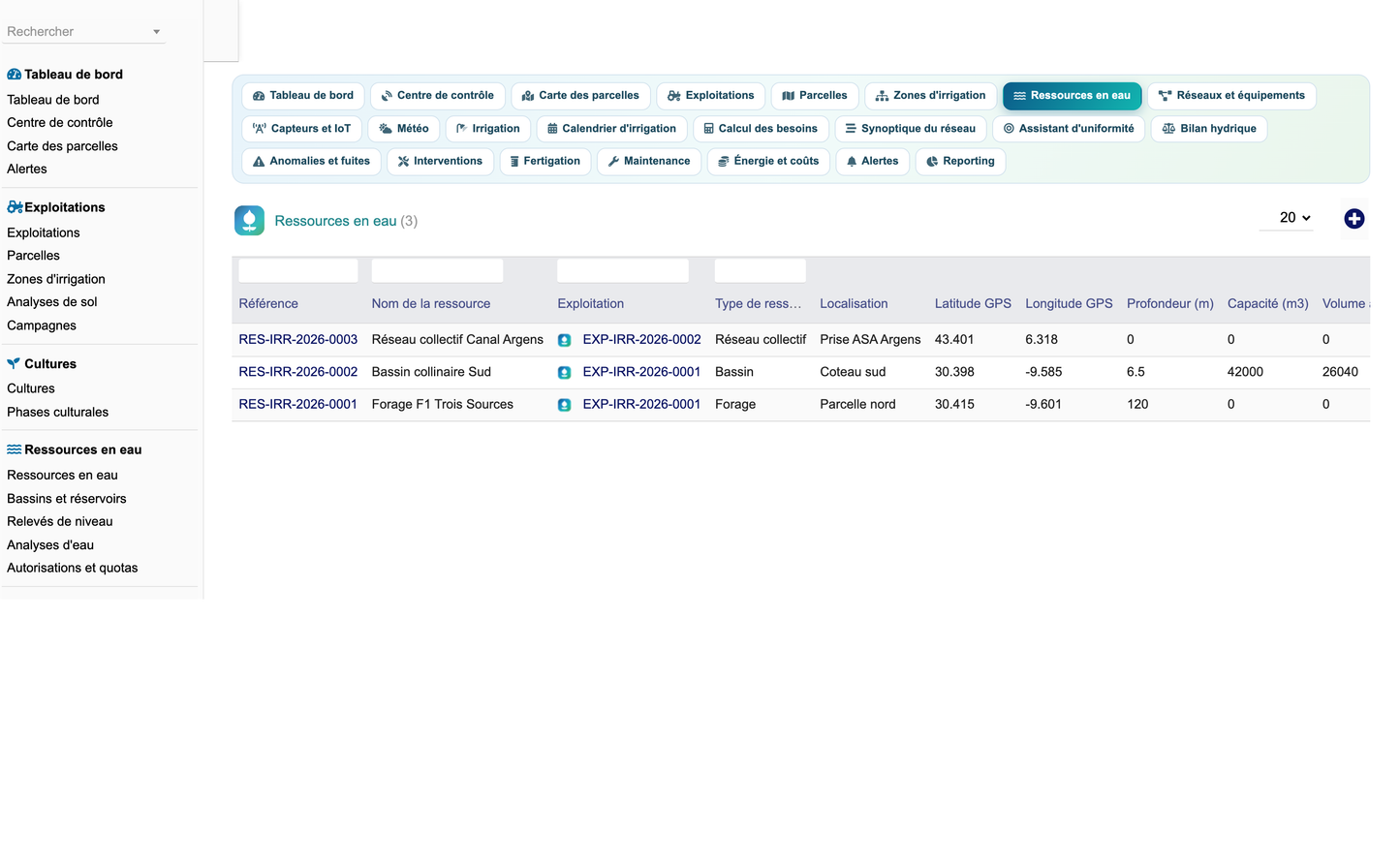Open sidebar Phases culturales link
Viewport: 1400px width, 866px height.
[58, 413]
